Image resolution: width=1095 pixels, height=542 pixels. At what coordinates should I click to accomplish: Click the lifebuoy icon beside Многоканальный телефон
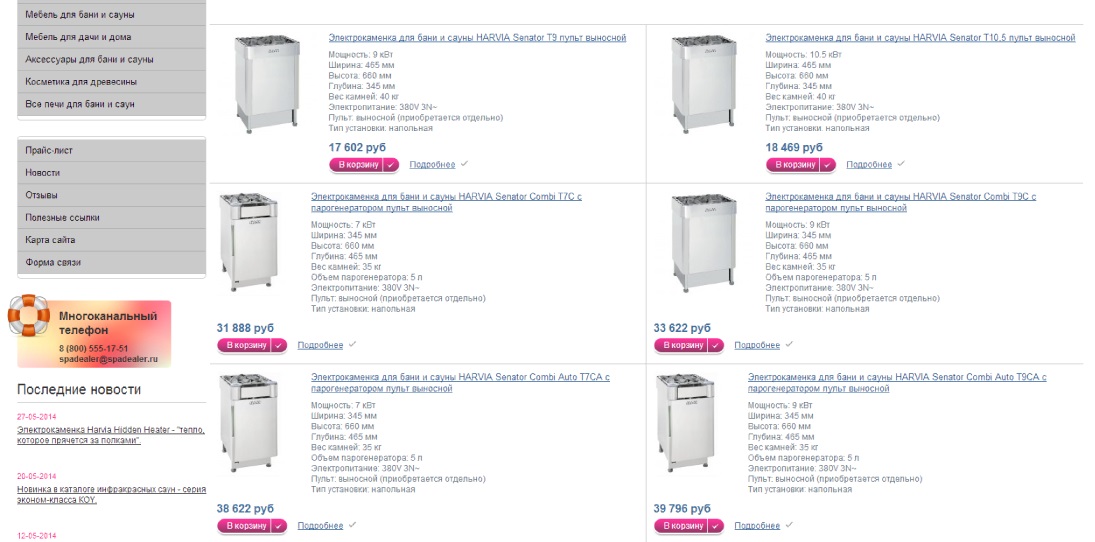(29, 316)
